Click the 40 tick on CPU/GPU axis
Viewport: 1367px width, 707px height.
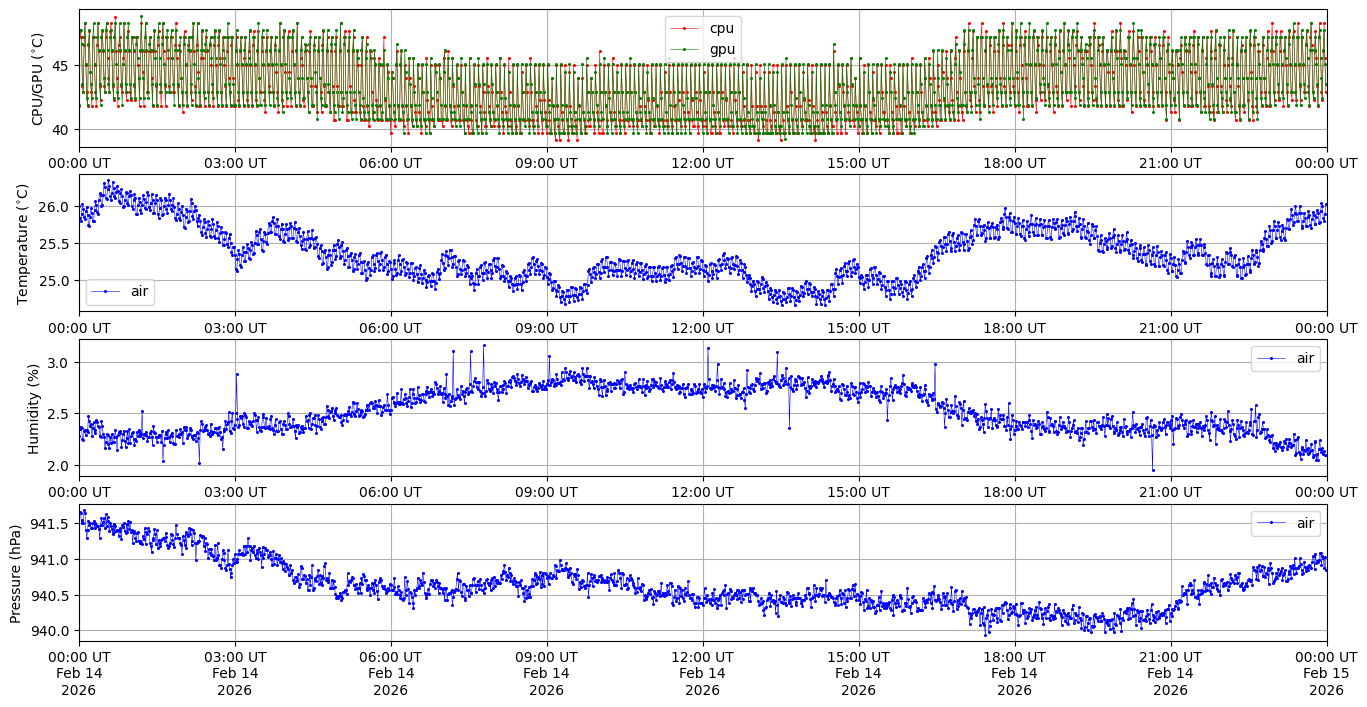point(62,130)
